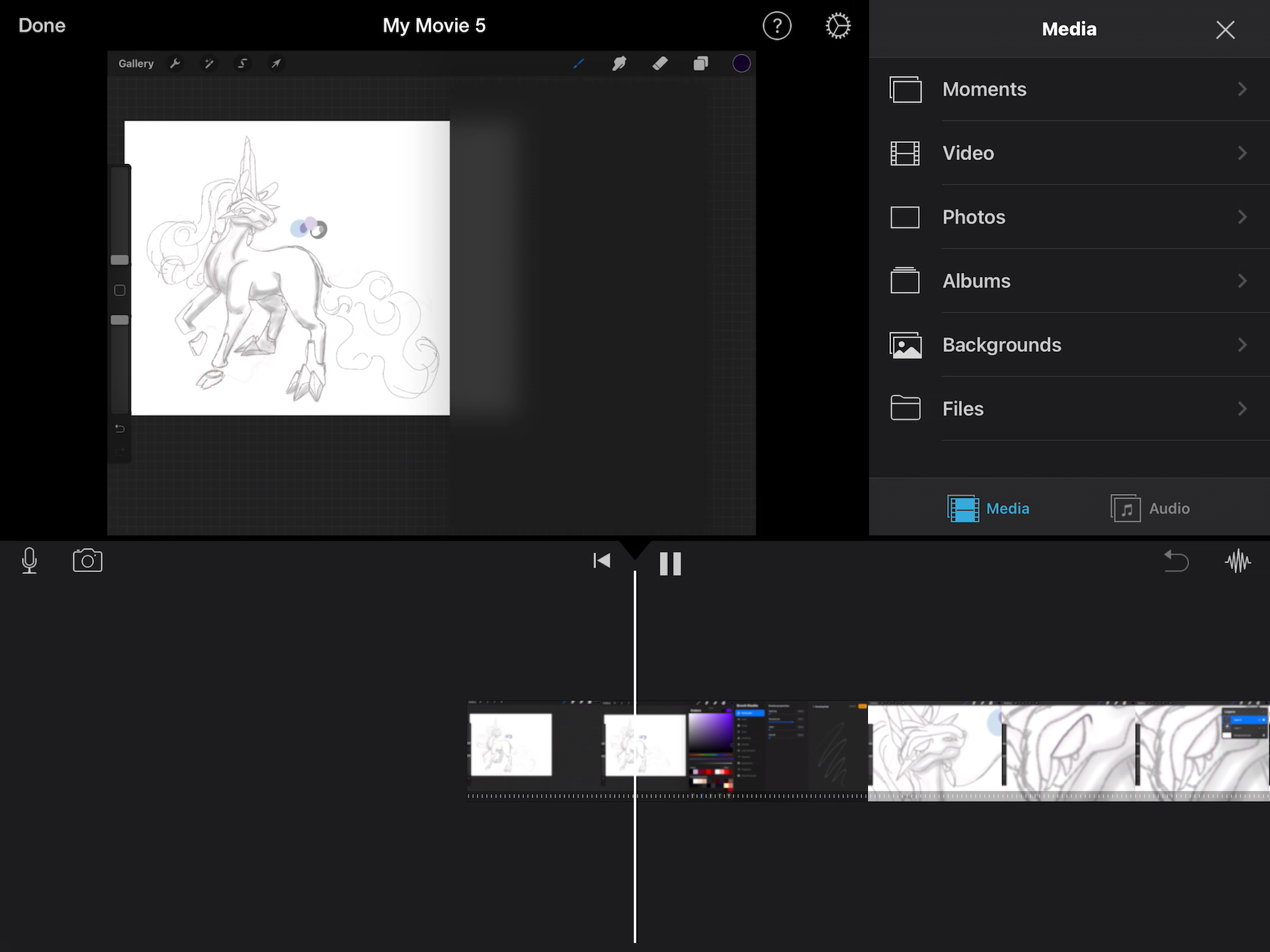Expand Moments with its chevron arrow
The image size is (1270, 952).
point(1242,89)
